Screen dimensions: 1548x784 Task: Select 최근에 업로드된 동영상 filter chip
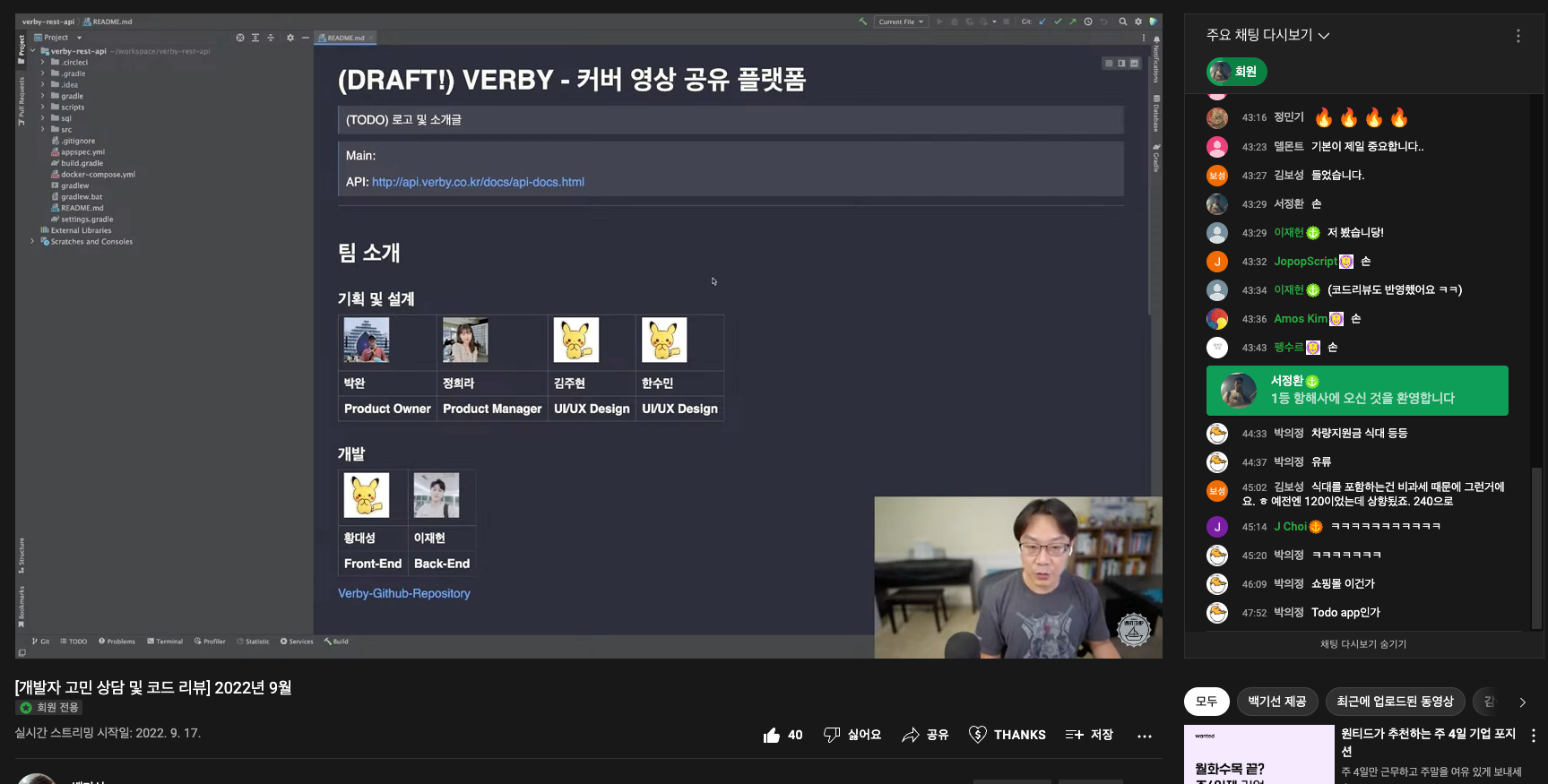pyautogui.click(x=1395, y=702)
